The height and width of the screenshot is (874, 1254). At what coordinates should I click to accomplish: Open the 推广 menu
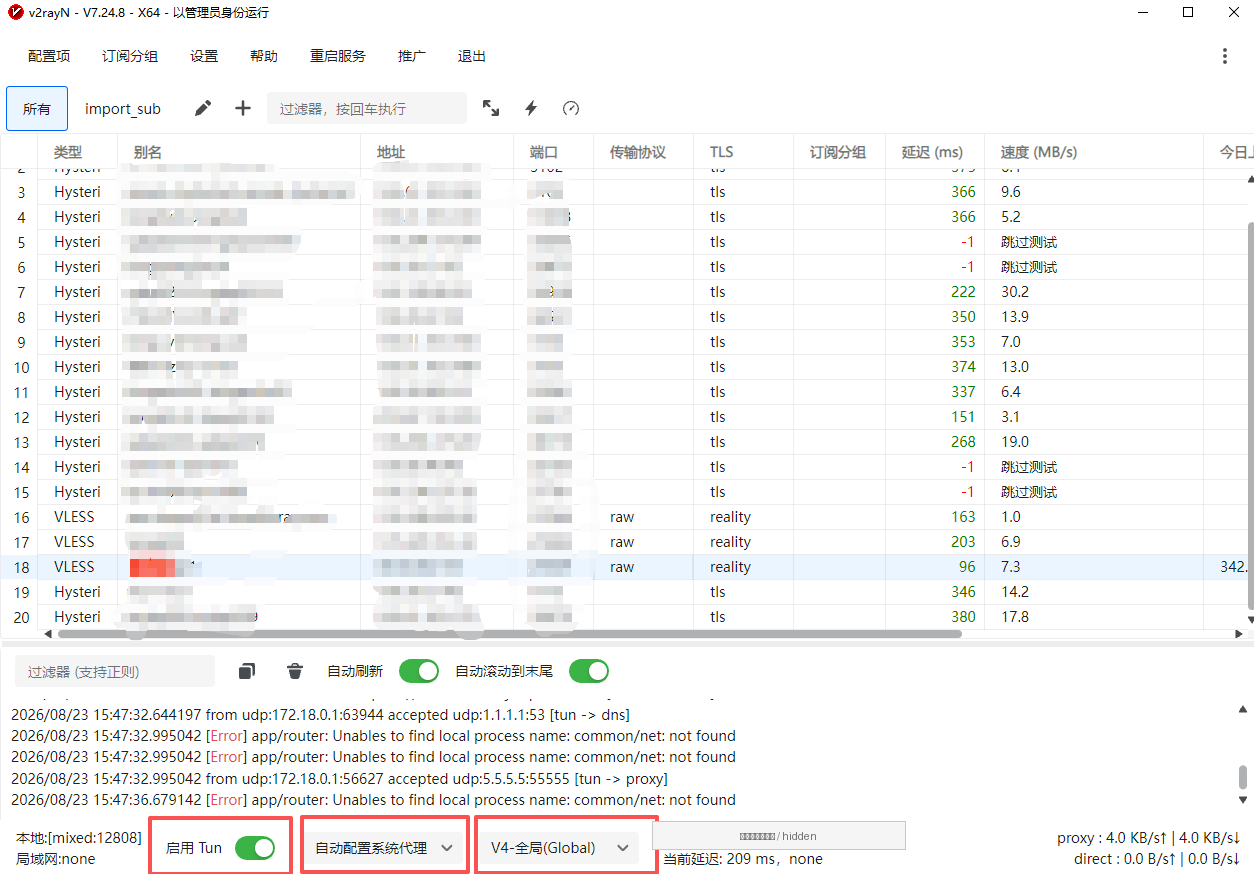click(x=412, y=56)
